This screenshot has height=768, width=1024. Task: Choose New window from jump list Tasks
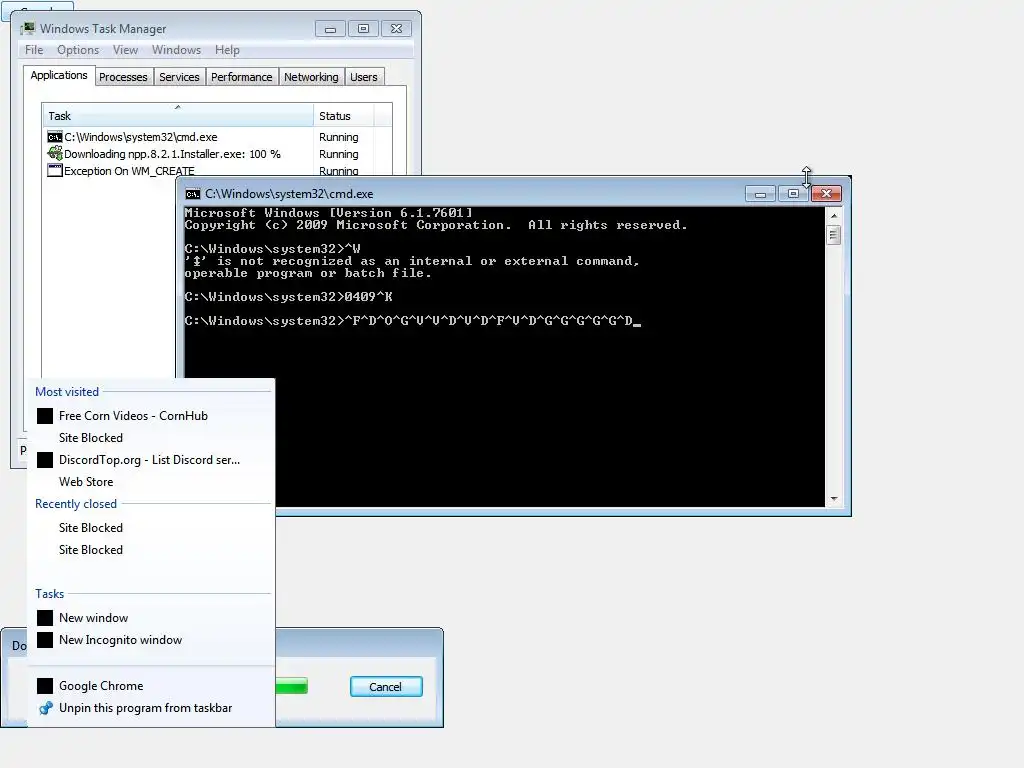152,618
